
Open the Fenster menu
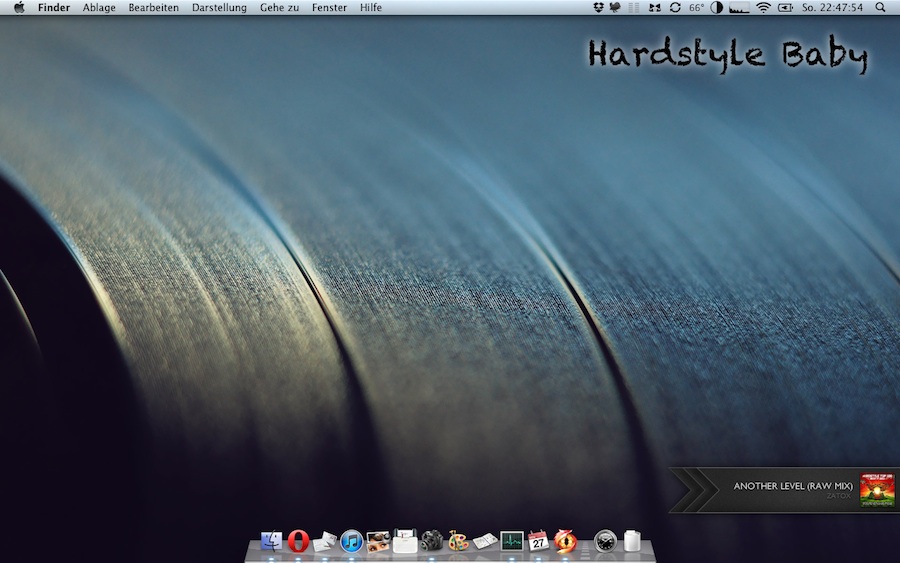(329, 7)
